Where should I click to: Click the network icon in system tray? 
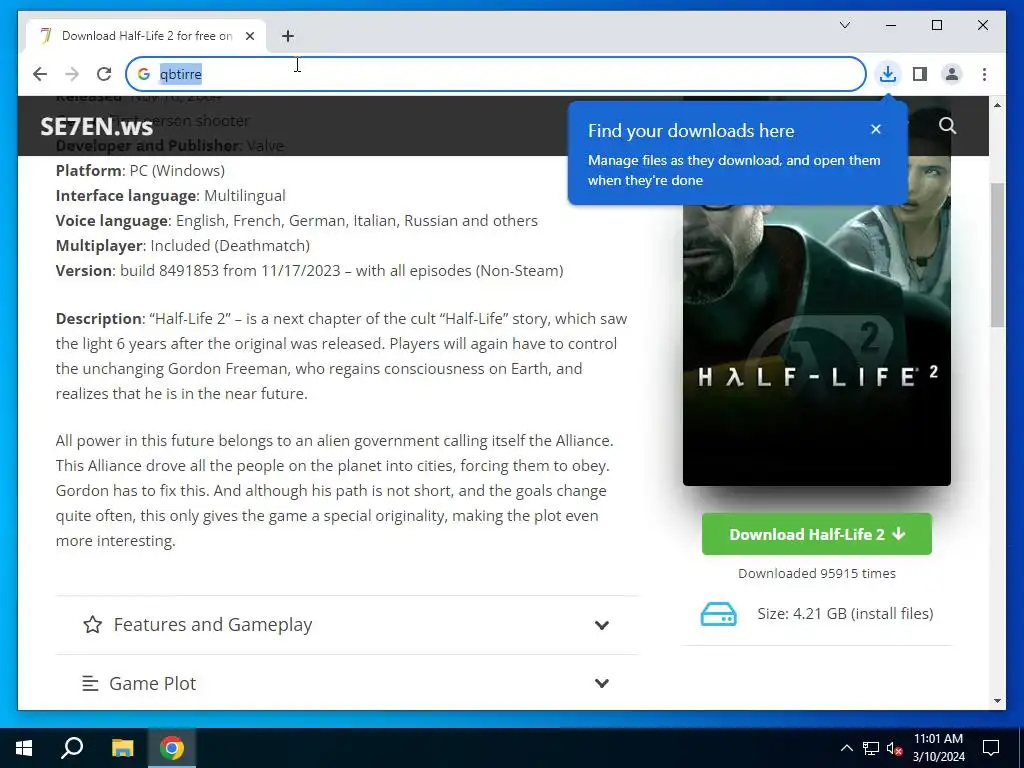(871, 748)
